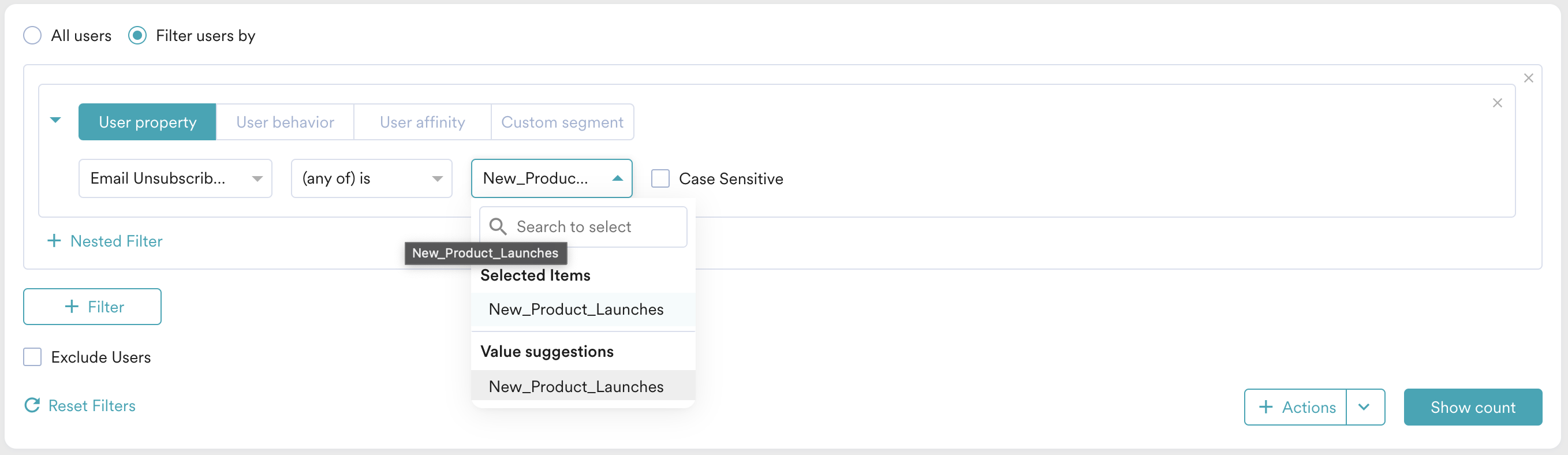This screenshot has height=455, width=1568.
Task: Enable the Case Sensitive checkbox
Action: 660,178
